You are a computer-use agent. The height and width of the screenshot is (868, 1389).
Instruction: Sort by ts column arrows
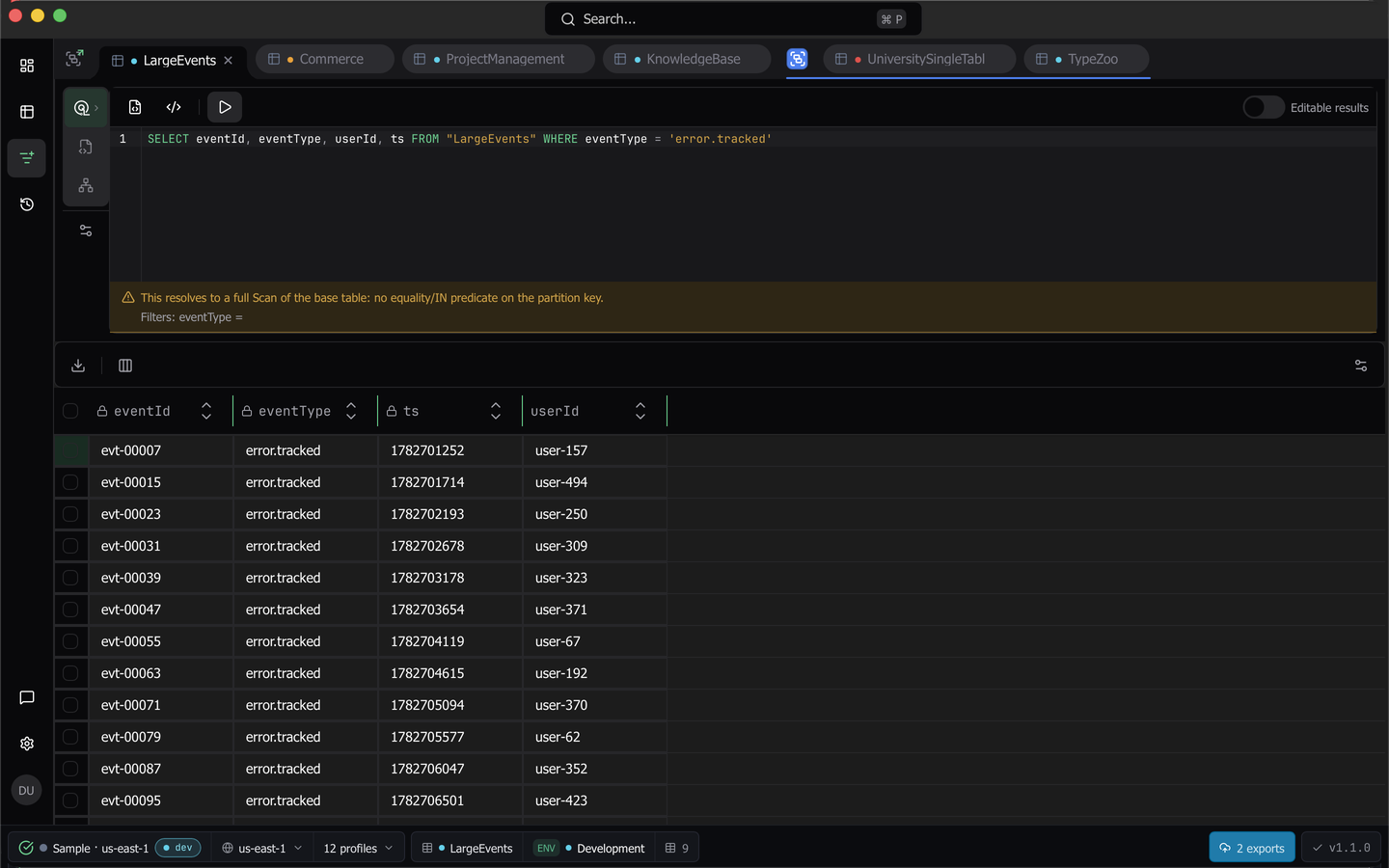496,411
